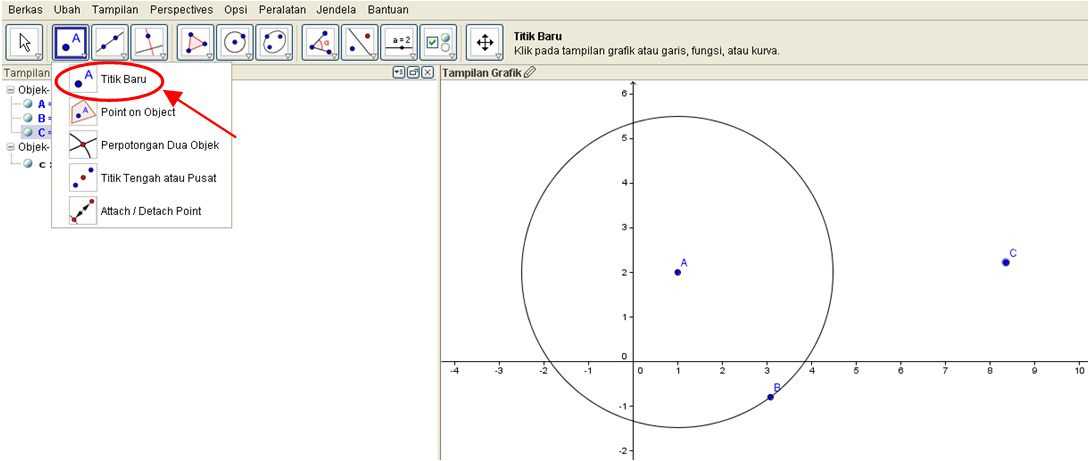
Task: Collapse the second Objek- tree group
Action: click(x=10, y=147)
